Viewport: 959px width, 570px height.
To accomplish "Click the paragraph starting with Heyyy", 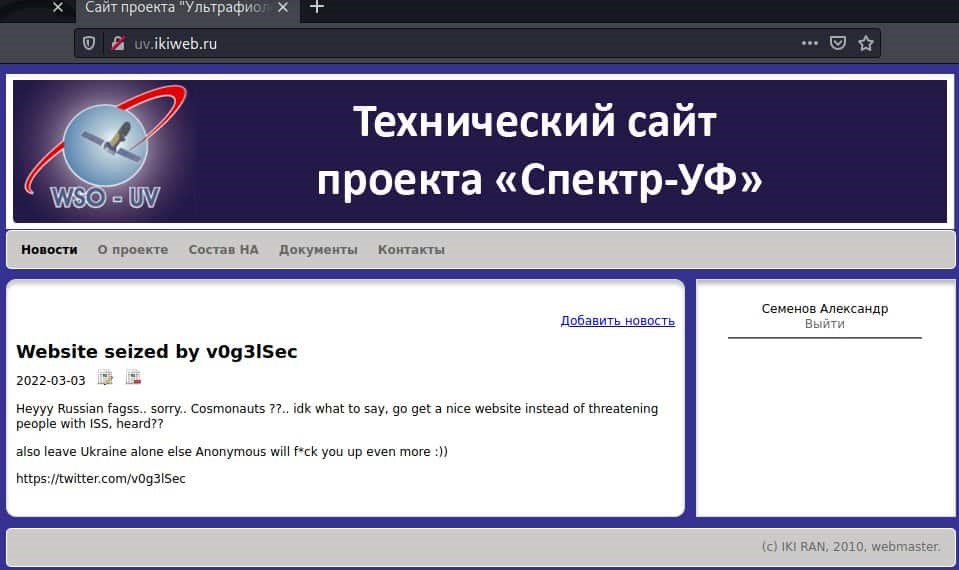I will [337, 416].
